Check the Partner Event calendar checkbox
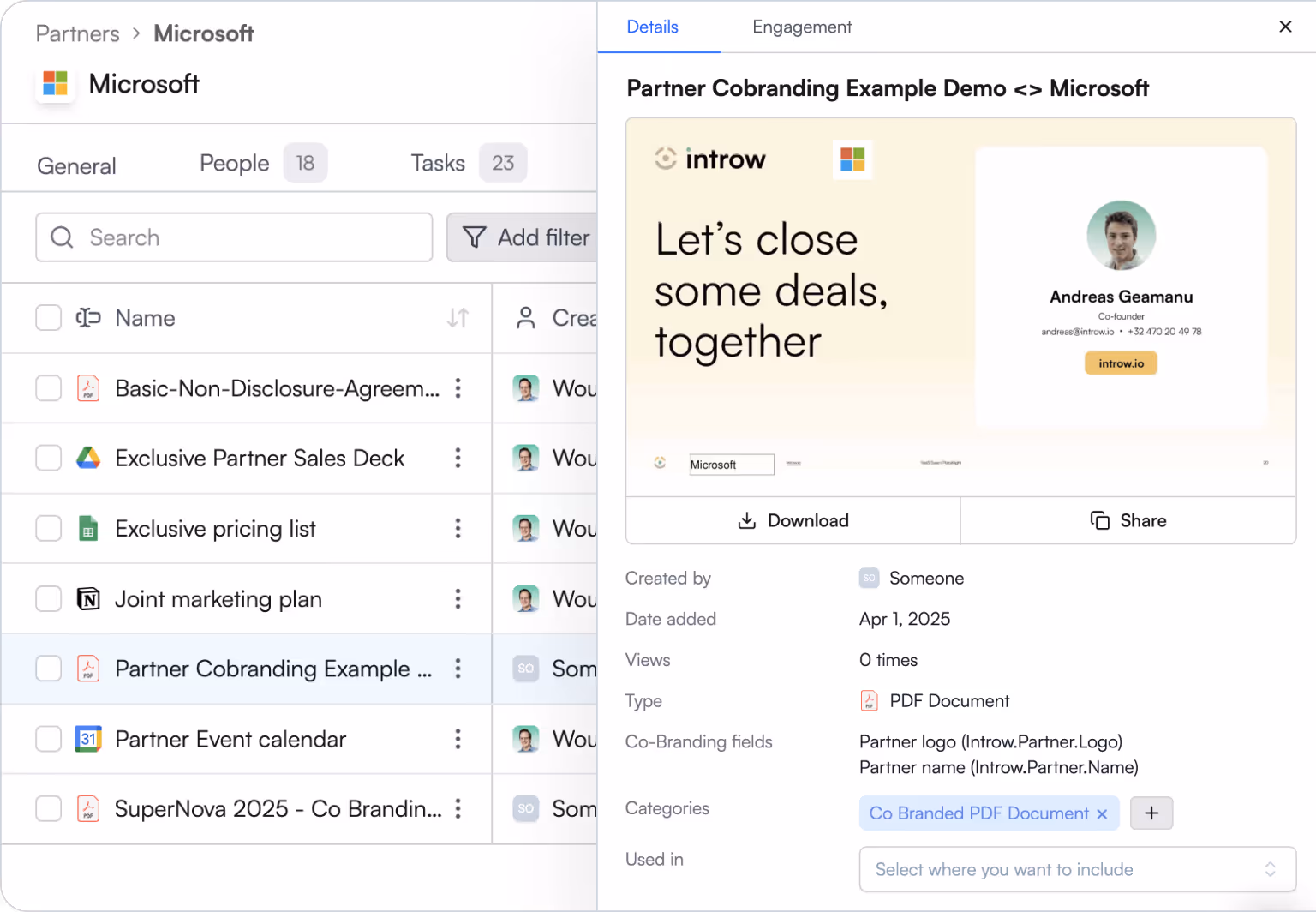The image size is (1316, 912). [49, 739]
